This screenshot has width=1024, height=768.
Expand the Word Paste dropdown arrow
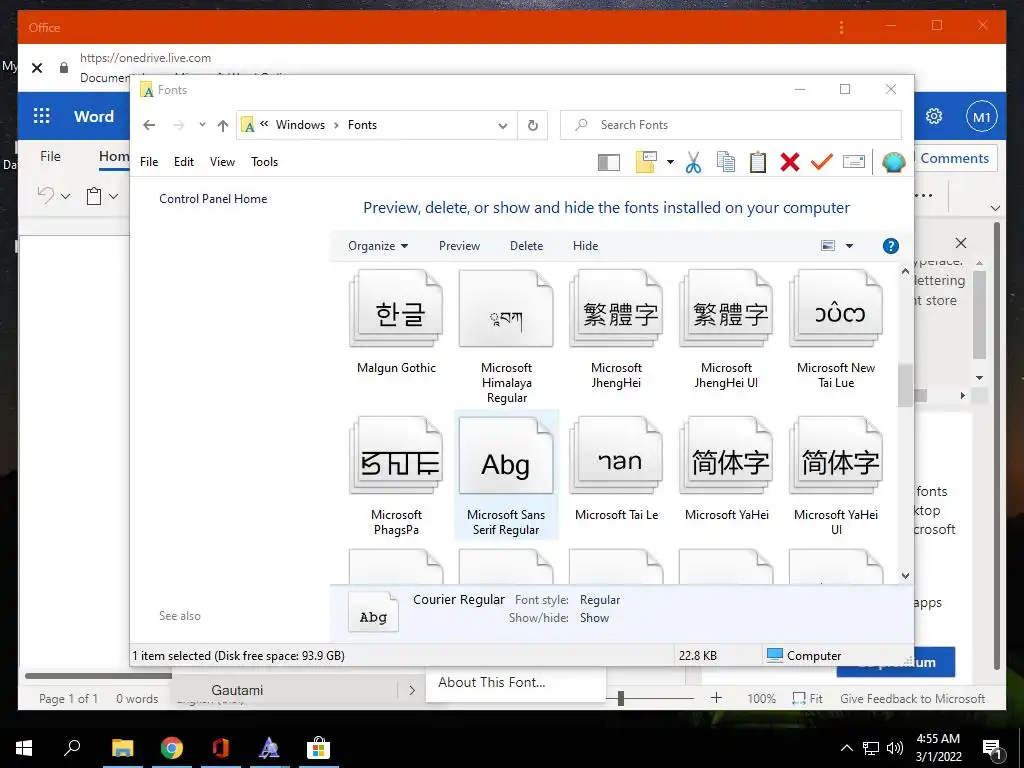tap(114, 196)
